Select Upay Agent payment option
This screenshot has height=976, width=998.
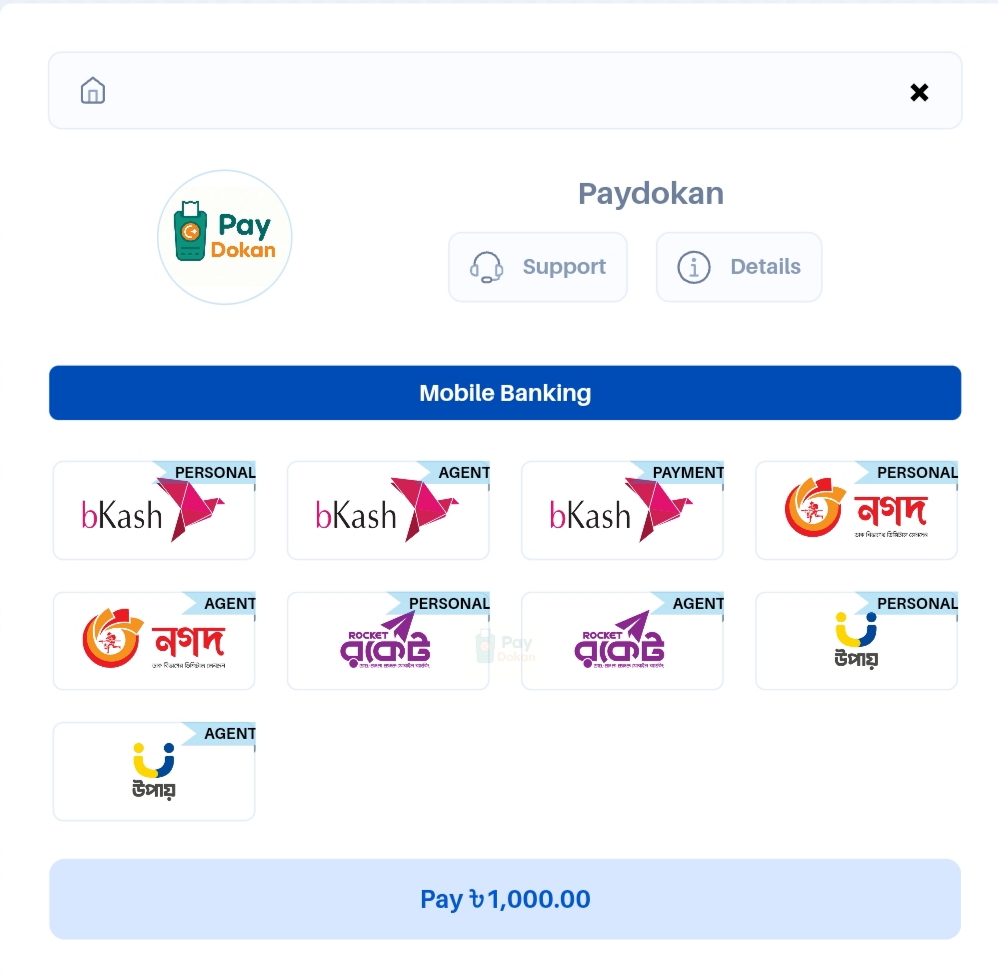[x=154, y=772]
